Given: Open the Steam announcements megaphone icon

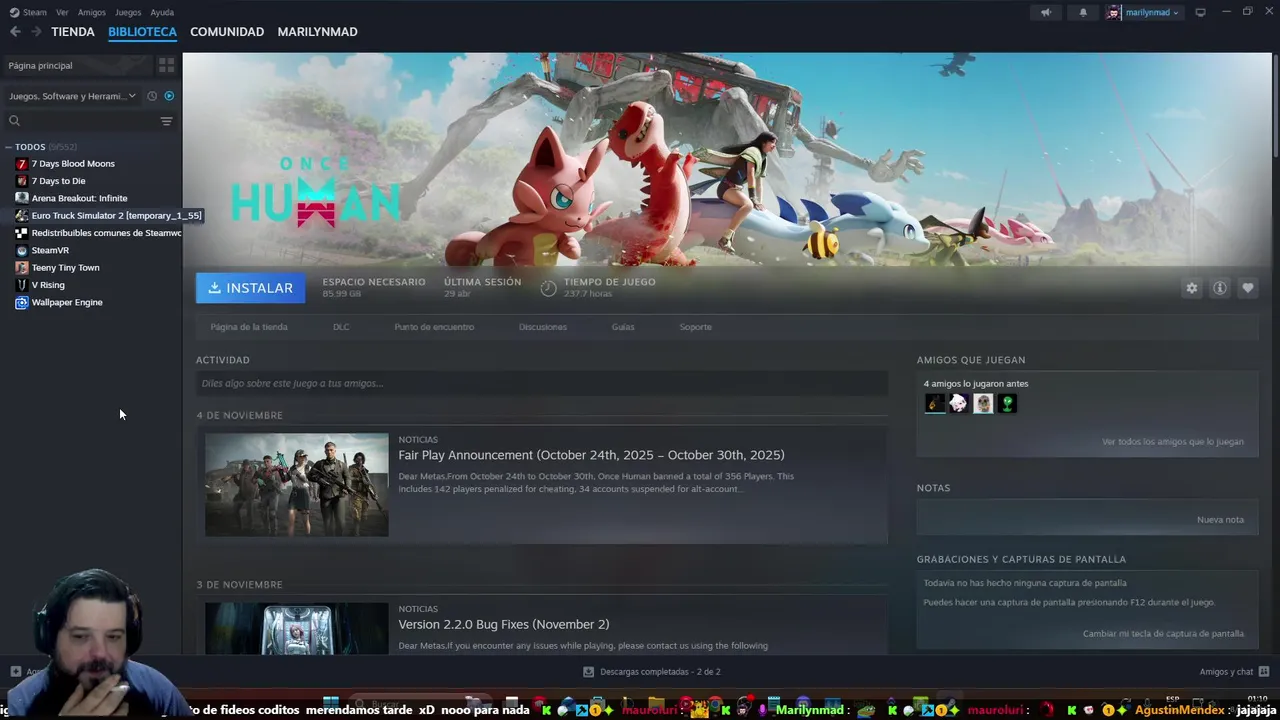Looking at the screenshot, I should 1045,13.
